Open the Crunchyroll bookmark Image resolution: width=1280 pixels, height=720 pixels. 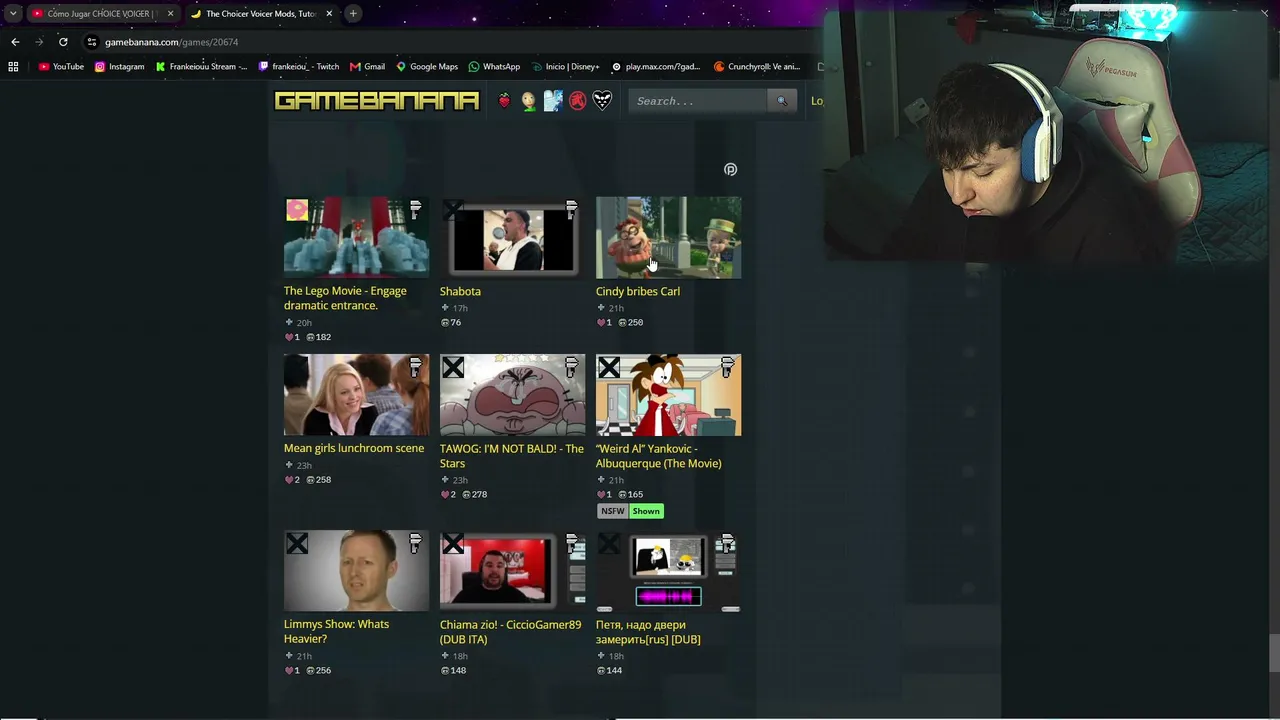(x=757, y=67)
